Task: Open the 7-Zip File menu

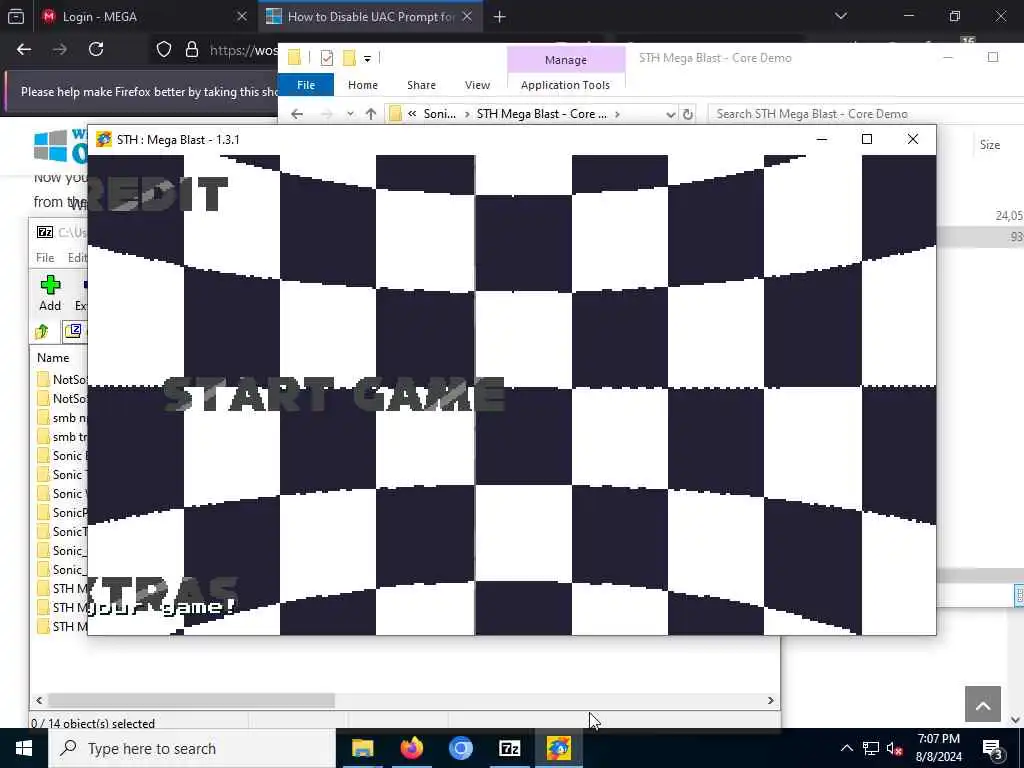Action: point(45,257)
